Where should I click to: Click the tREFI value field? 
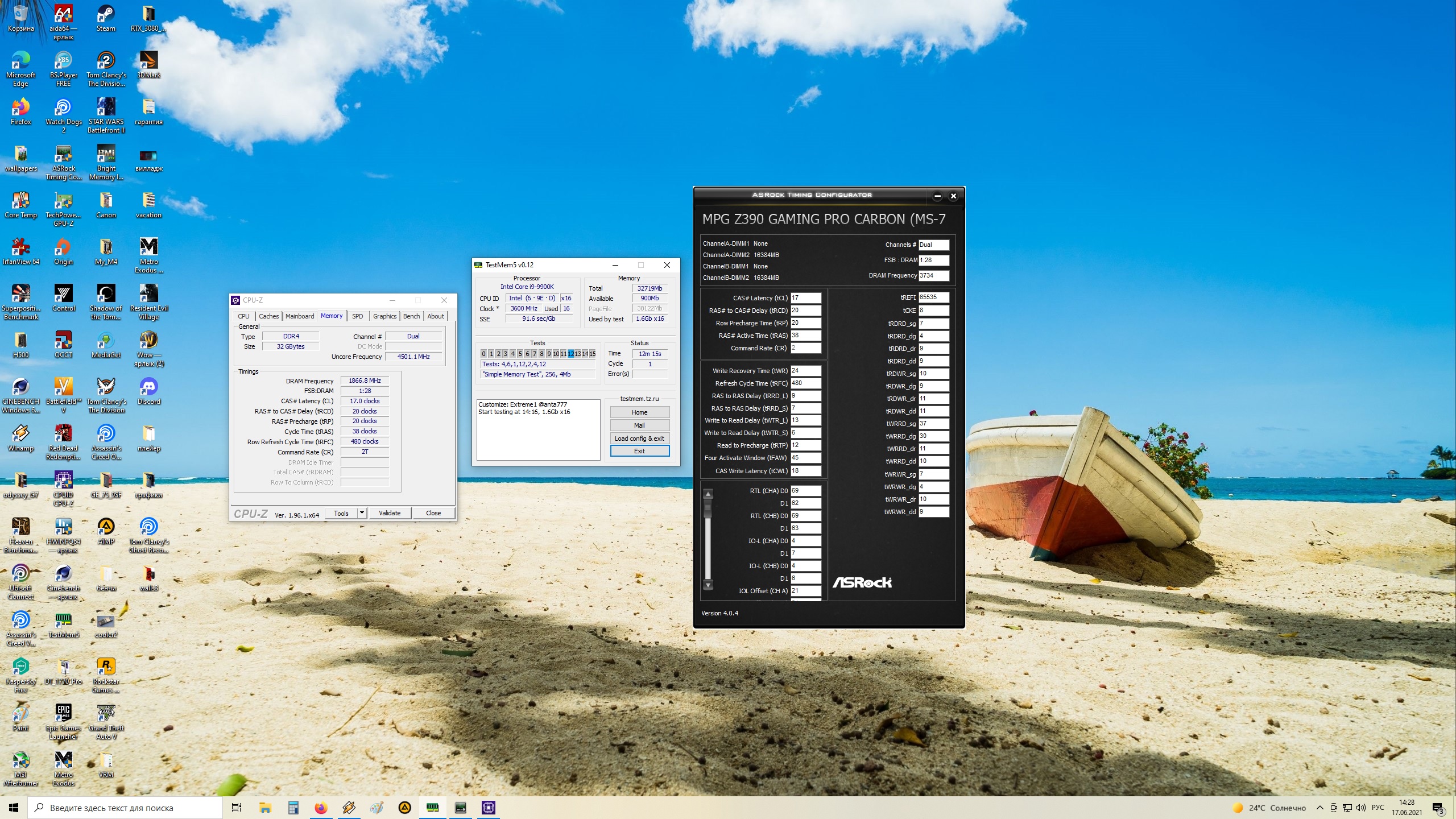933,297
